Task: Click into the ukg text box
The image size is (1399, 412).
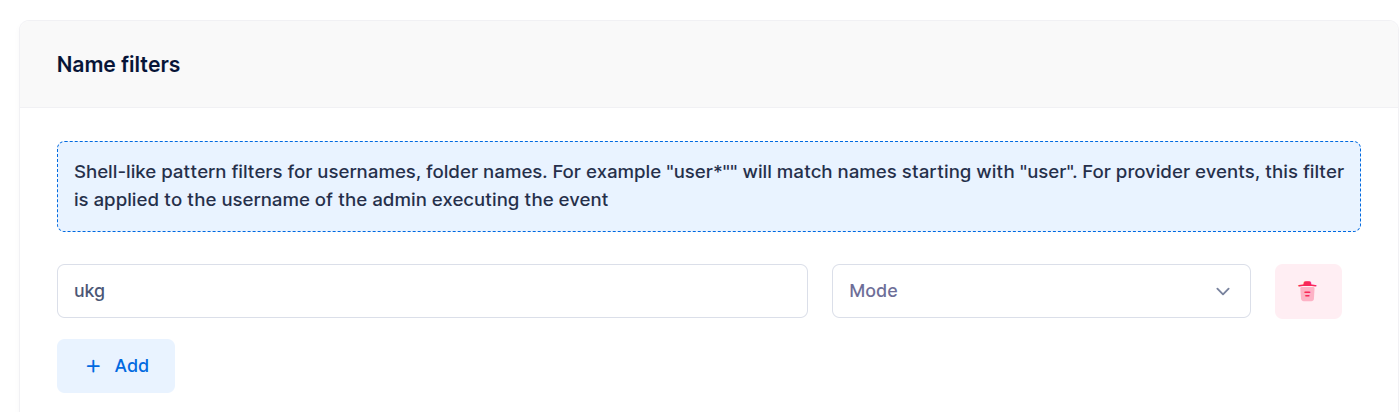Action: [x=432, y=291]
